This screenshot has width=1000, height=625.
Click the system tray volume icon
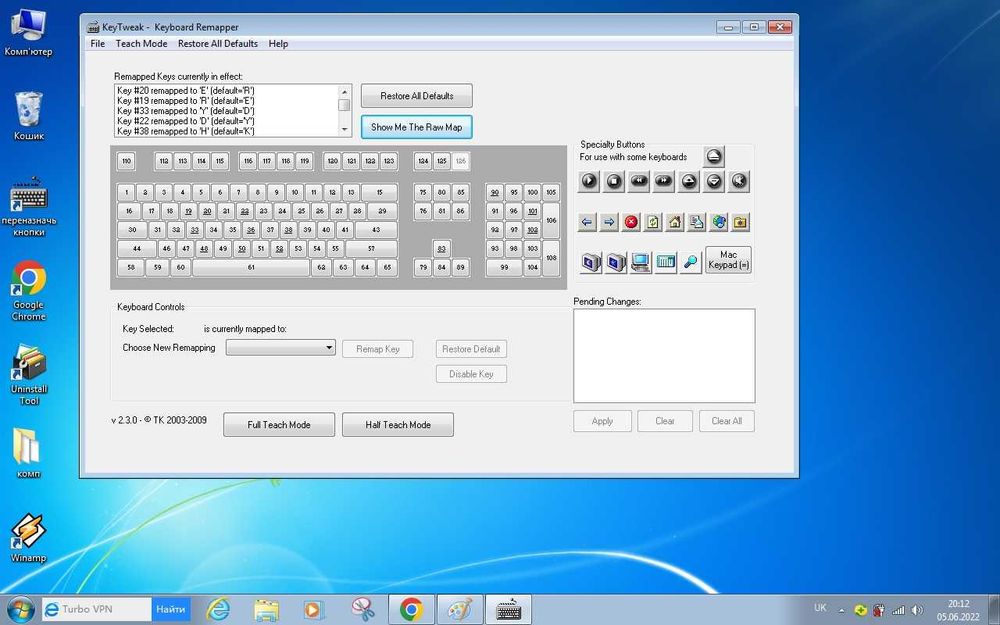[x=917, y=610]
